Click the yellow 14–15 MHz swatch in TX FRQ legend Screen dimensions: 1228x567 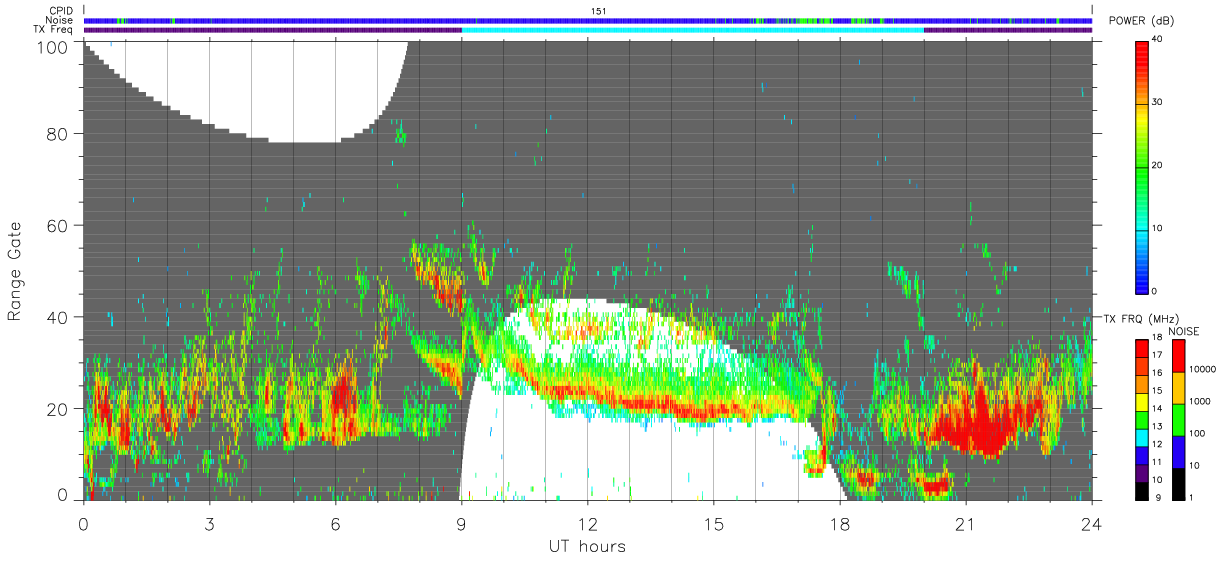[x=1143, y=402]
